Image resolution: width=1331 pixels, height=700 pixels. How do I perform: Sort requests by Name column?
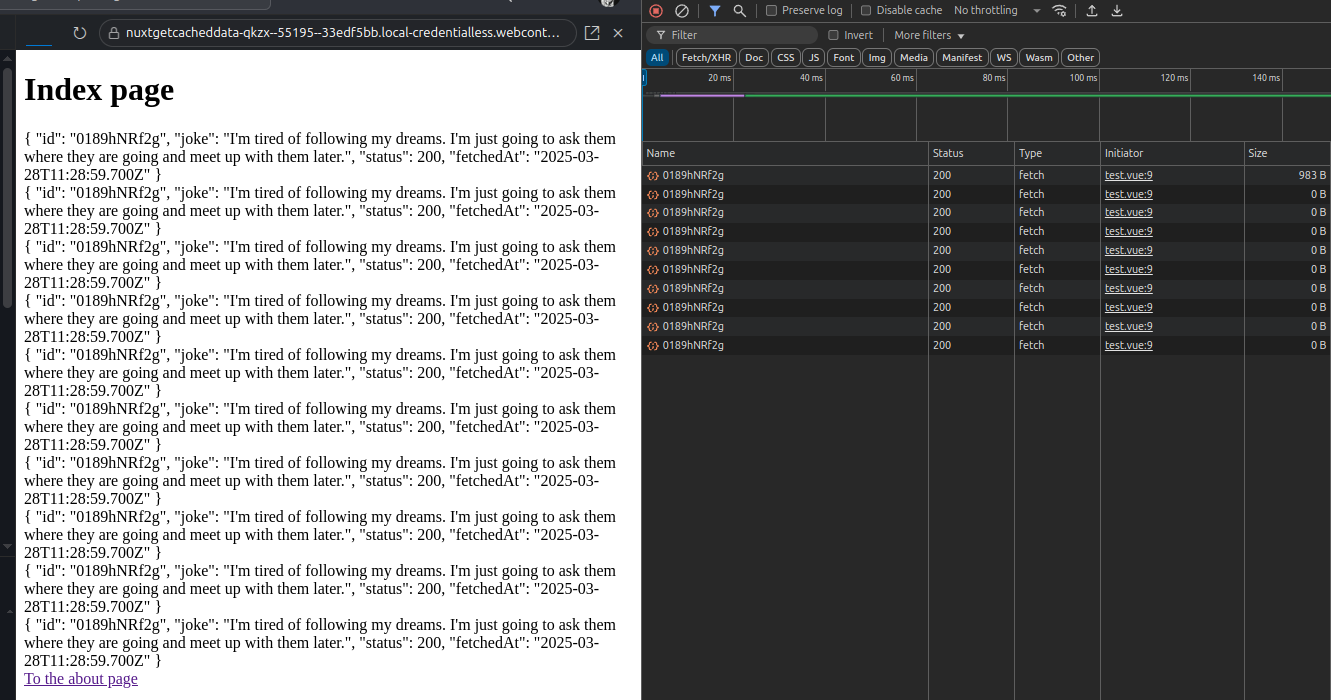pyautogui.click(x=785, y=153)
